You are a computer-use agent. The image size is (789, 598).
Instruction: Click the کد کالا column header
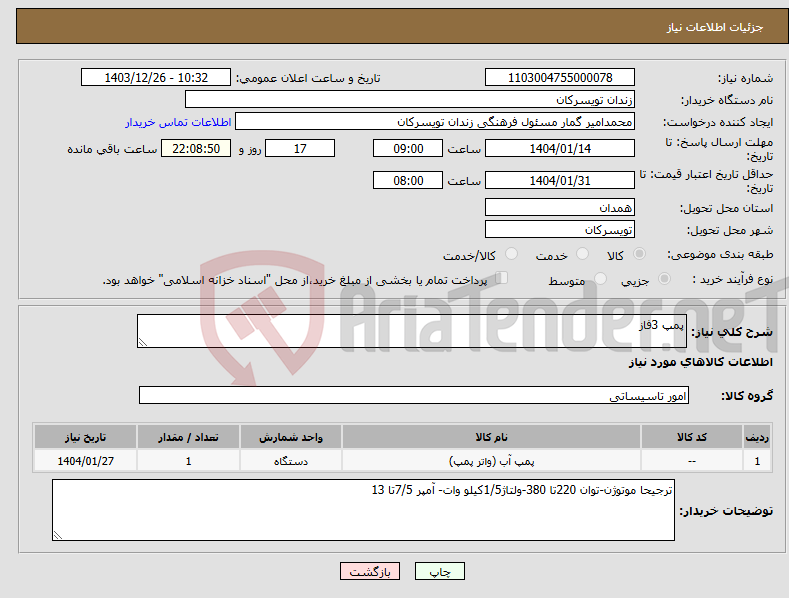coord(692,437)
